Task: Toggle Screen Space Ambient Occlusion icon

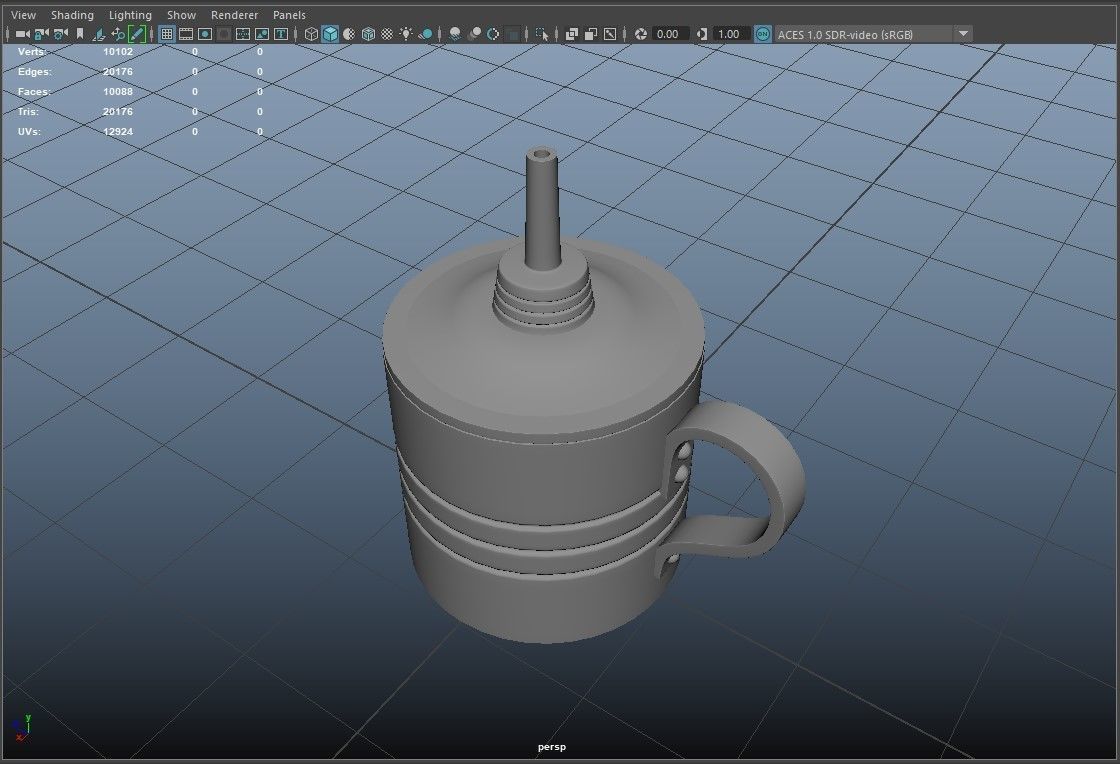Action: [x=455, y=34]
